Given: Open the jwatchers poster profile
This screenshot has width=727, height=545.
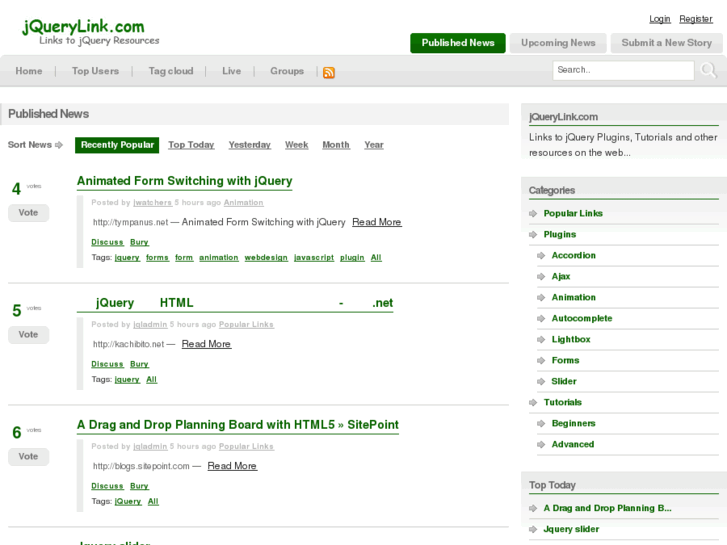Looking at the screenshot, I should coord(152,203).
